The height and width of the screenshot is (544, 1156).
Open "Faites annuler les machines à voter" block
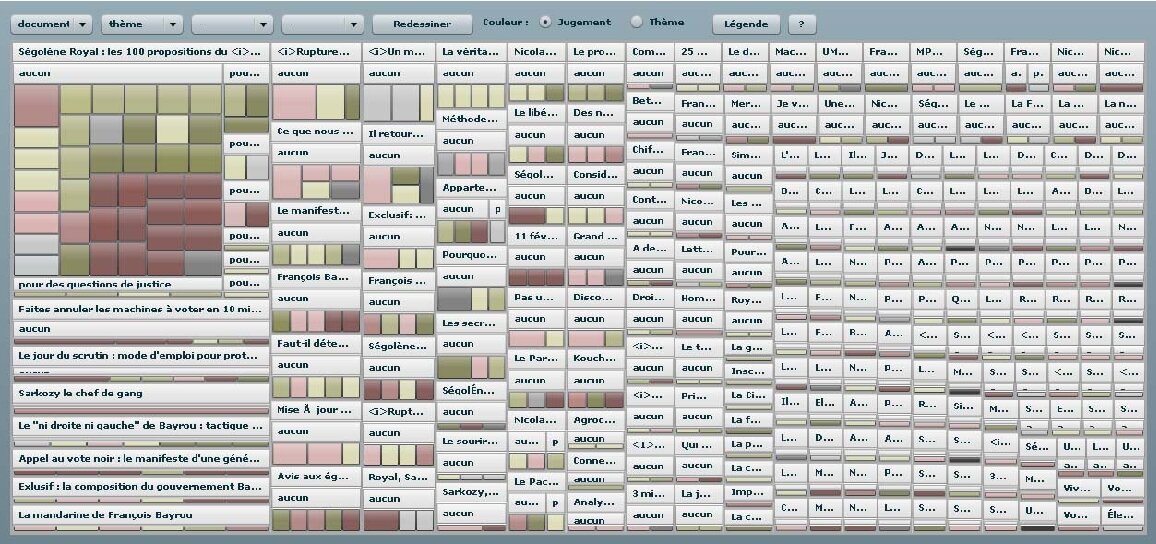point(141,310)
